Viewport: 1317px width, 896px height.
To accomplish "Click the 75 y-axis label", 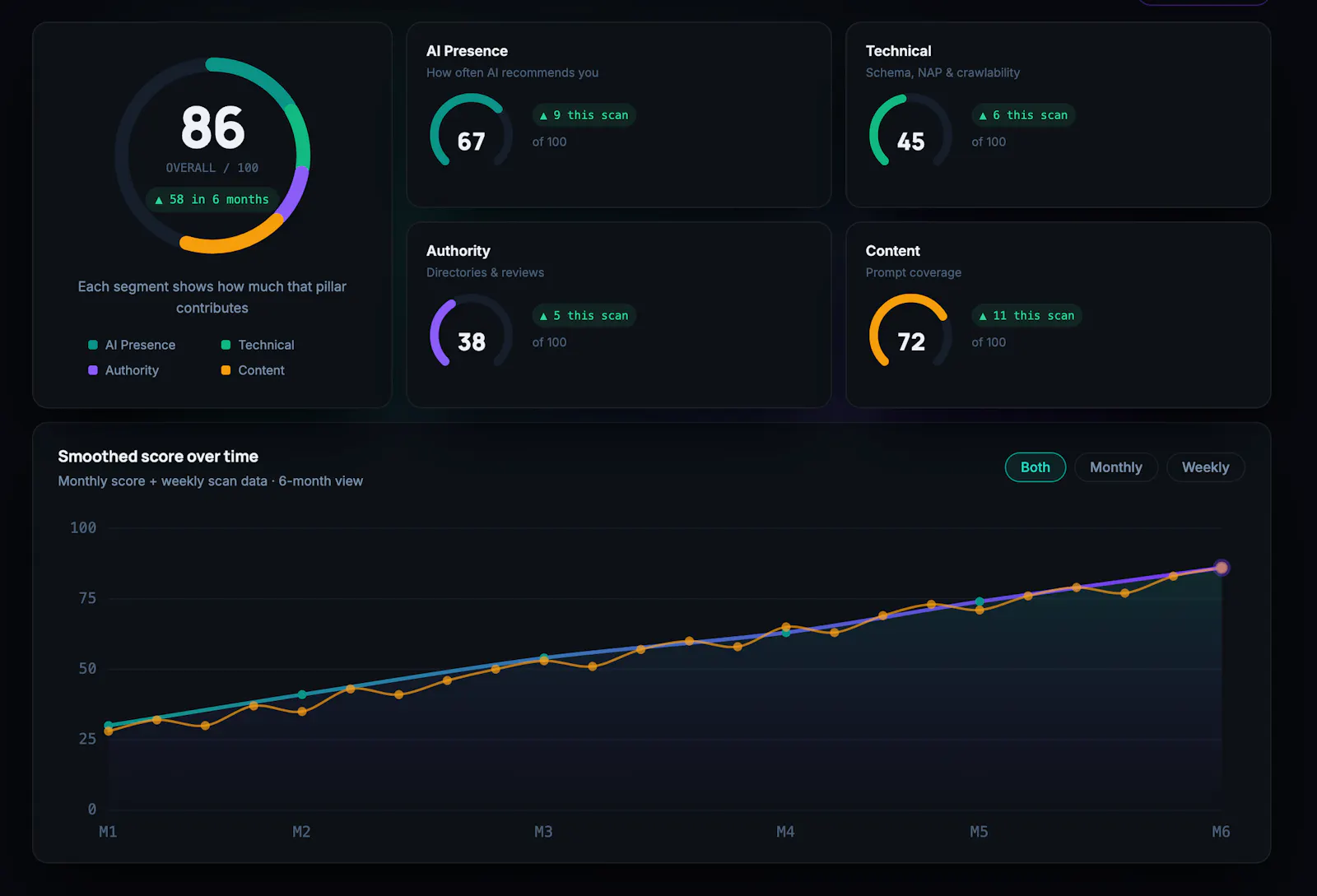I will click(87, 598).
